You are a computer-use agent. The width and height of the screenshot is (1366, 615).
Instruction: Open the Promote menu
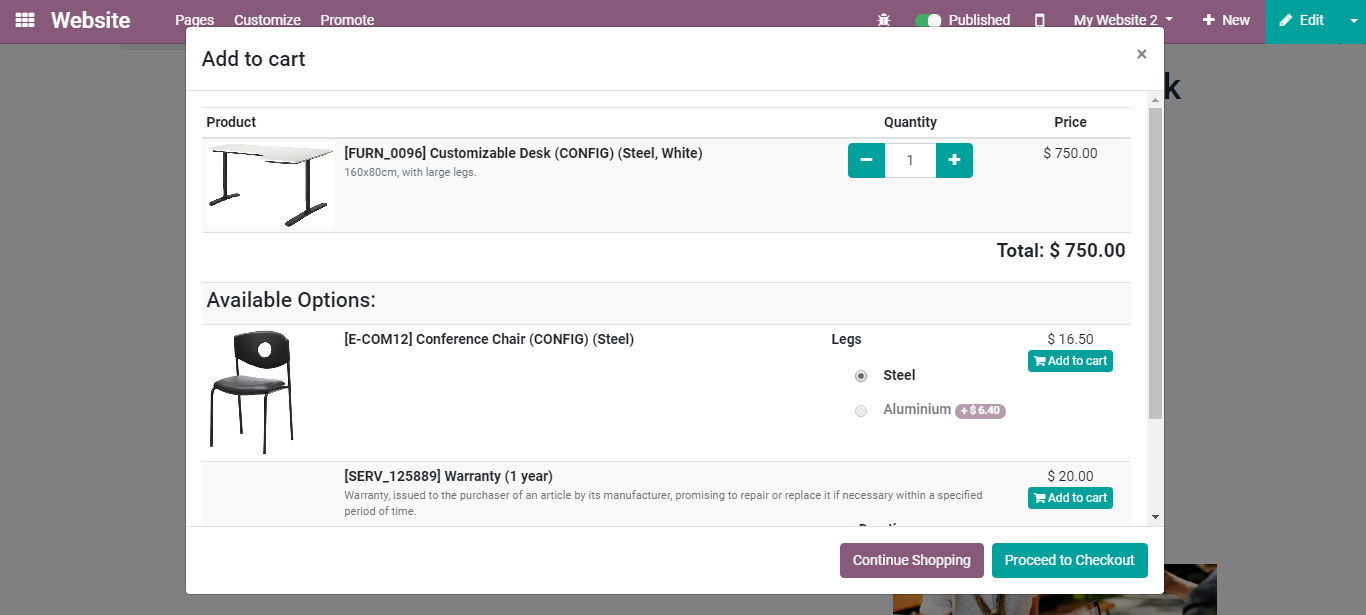pyautogui.click(x=347, y=20)
